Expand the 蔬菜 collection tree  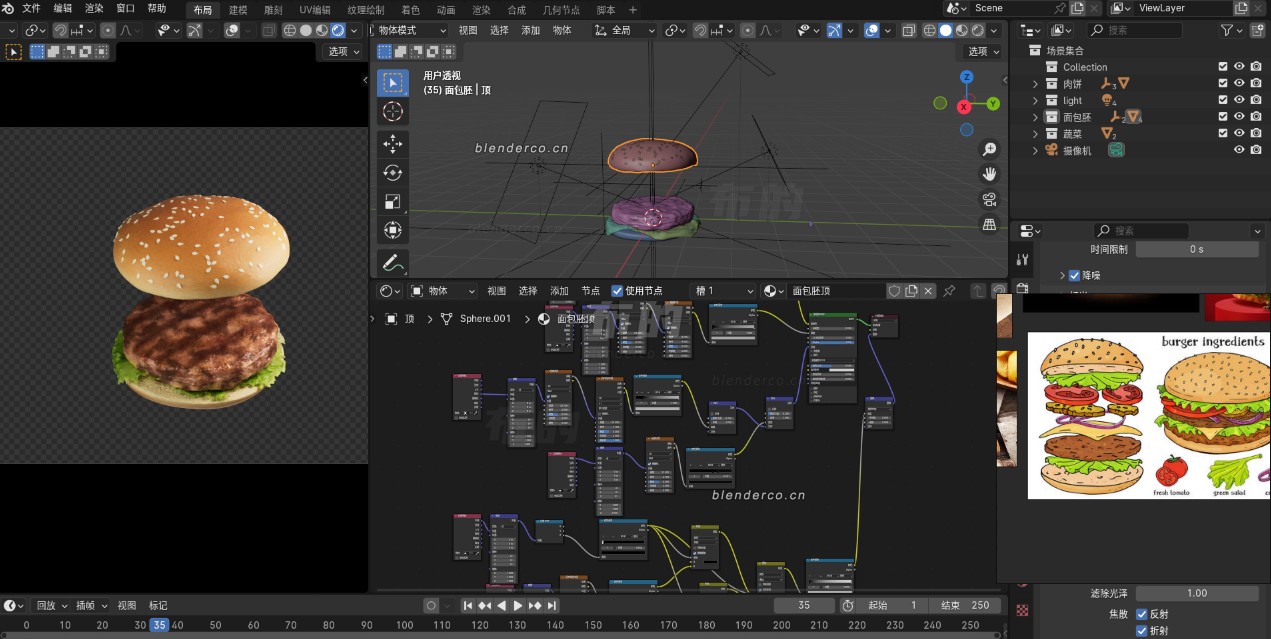point(1035,133)
